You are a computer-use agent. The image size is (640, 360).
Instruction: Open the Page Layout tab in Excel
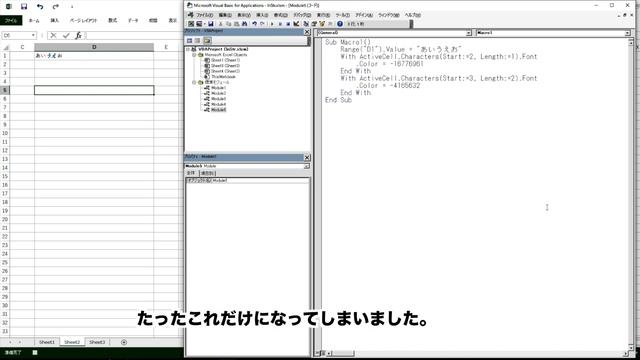pos(83,20)
